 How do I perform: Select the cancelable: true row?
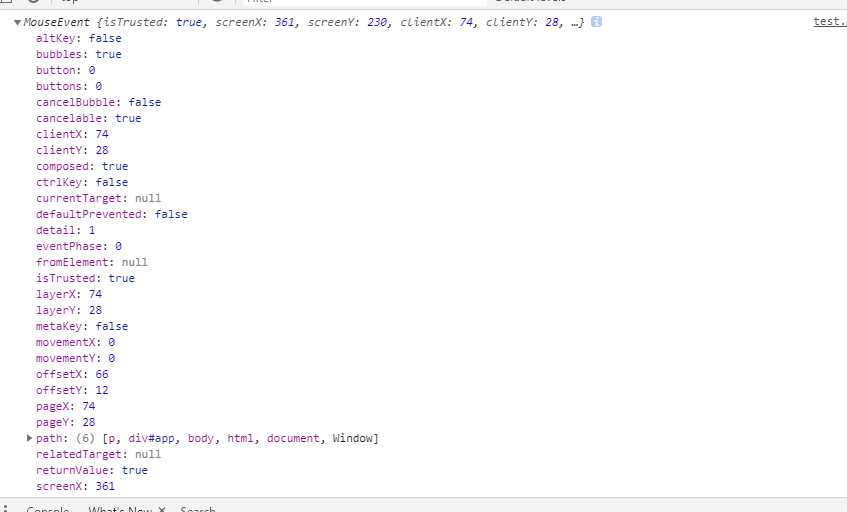[89, 118]
